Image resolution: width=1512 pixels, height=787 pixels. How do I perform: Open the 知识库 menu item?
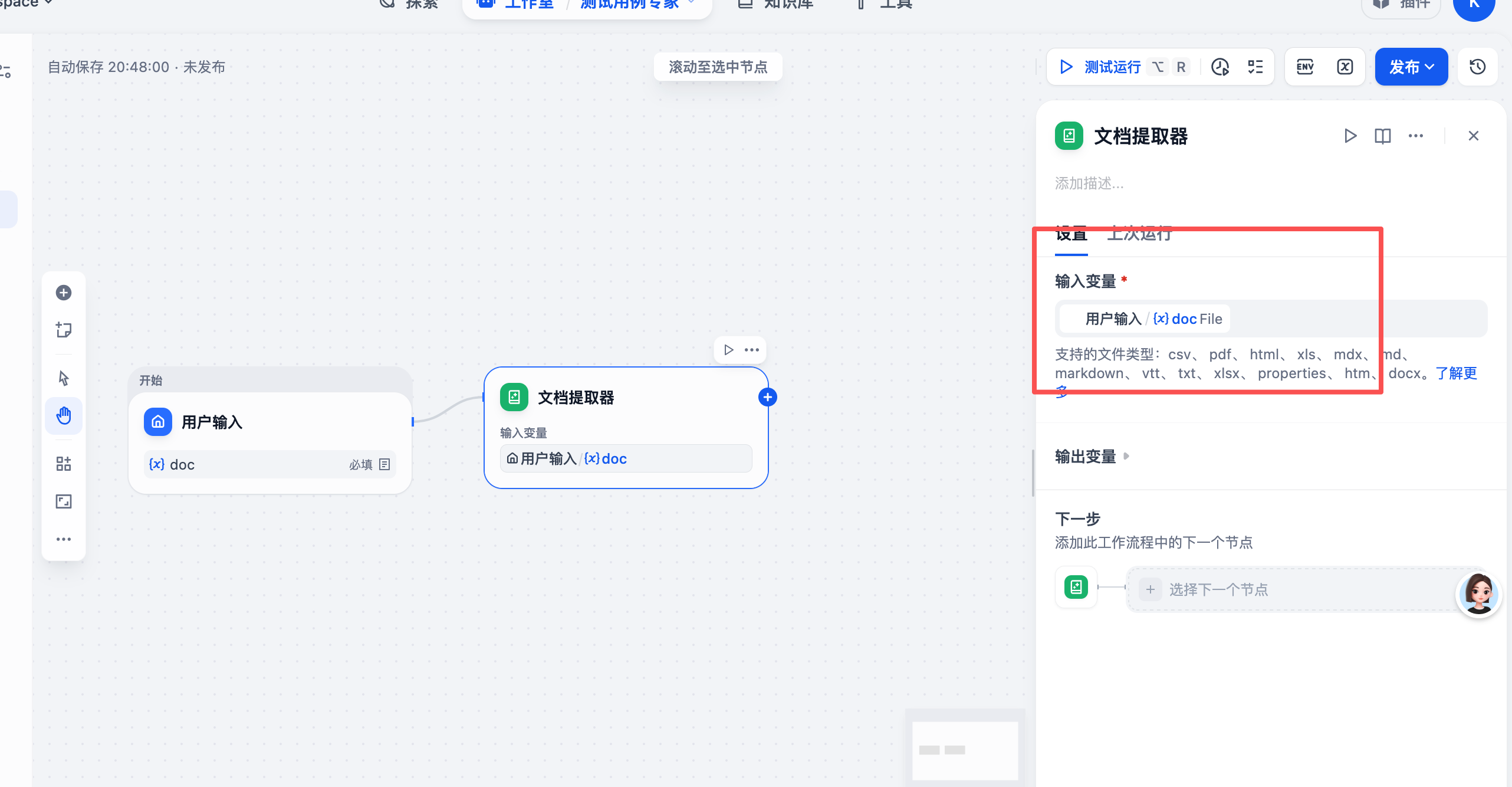(776, 5)
